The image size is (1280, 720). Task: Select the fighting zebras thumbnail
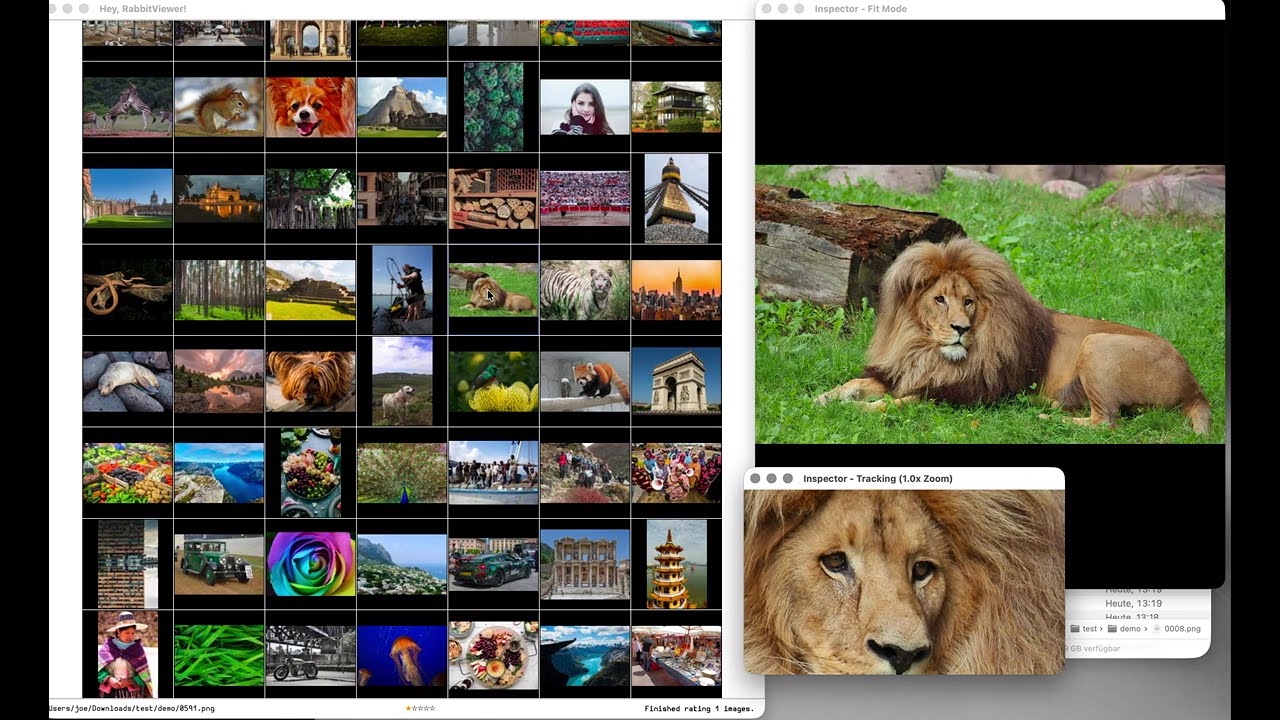(127, 107)
